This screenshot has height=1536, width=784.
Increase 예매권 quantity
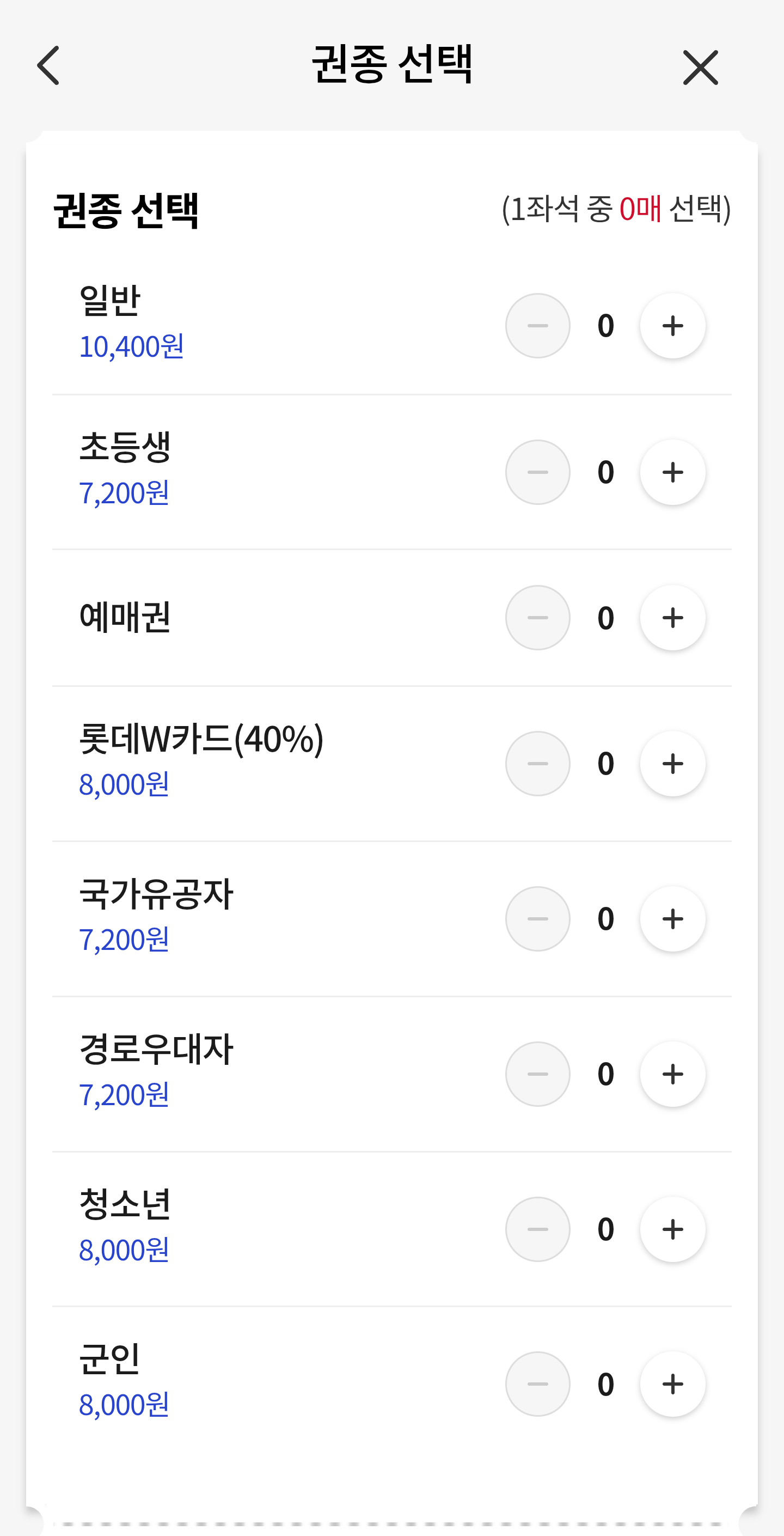coord(672,618)
